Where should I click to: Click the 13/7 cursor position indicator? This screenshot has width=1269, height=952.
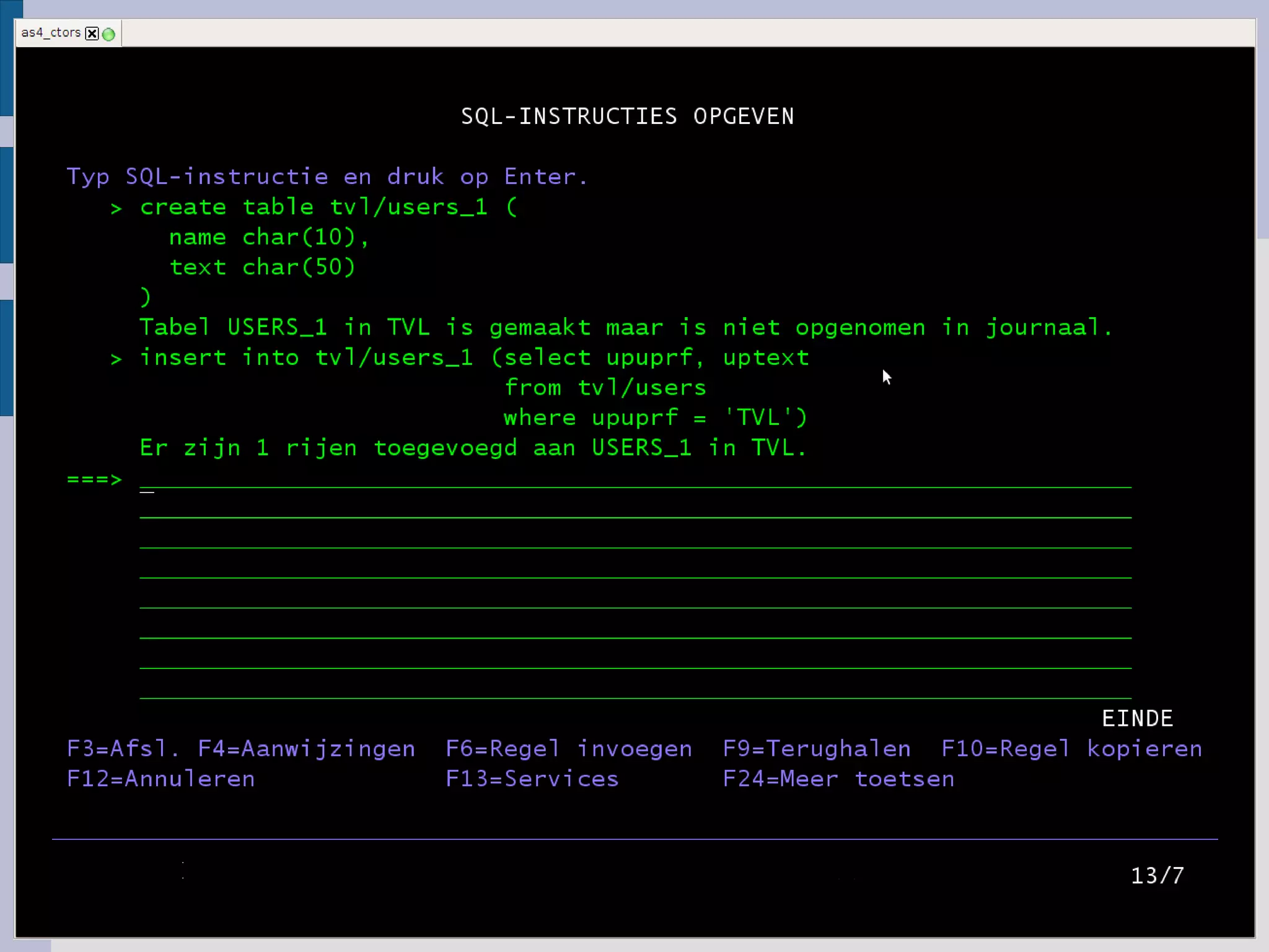(x=1157, y=875)
